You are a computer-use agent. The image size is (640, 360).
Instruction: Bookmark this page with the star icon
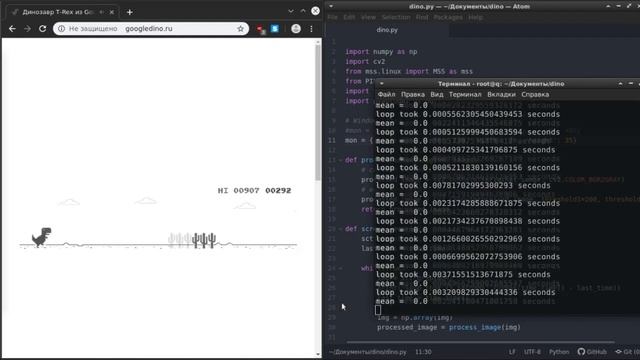tap(240, 29)
